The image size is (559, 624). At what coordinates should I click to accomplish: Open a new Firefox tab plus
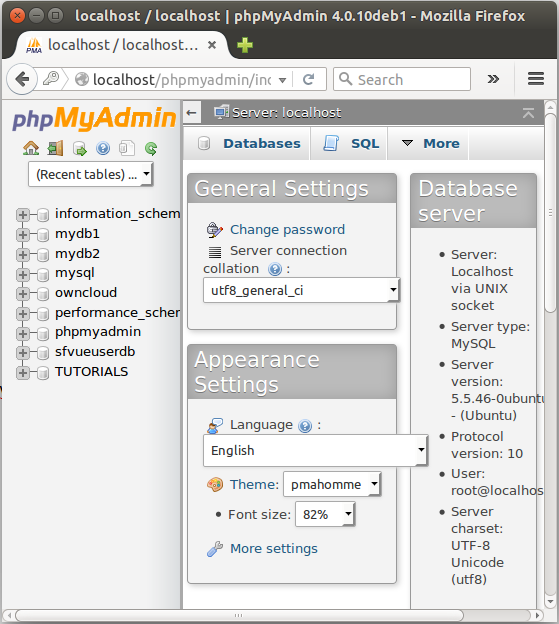tap(245, 45)
